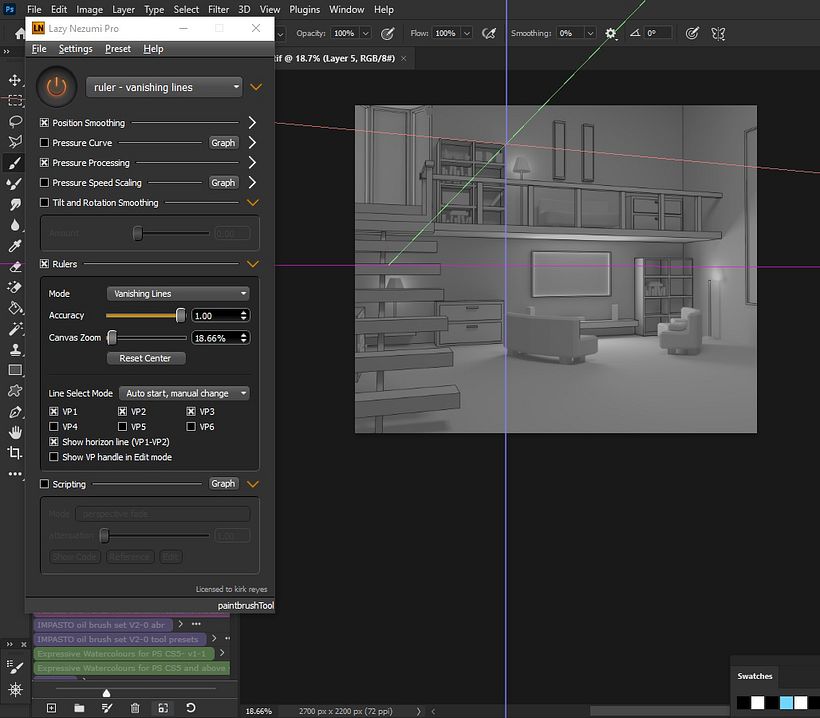Screen dimensions: 820x718
Task: Select the Eyedropper tool
Action: click(15, 246)
